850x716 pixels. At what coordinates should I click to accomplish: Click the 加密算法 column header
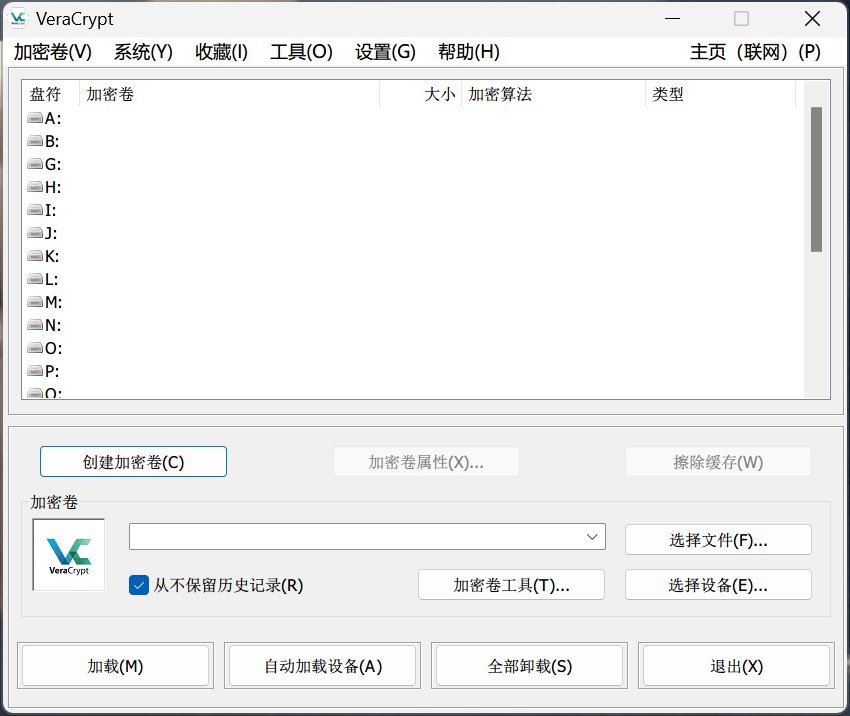(x=553, y=94)
